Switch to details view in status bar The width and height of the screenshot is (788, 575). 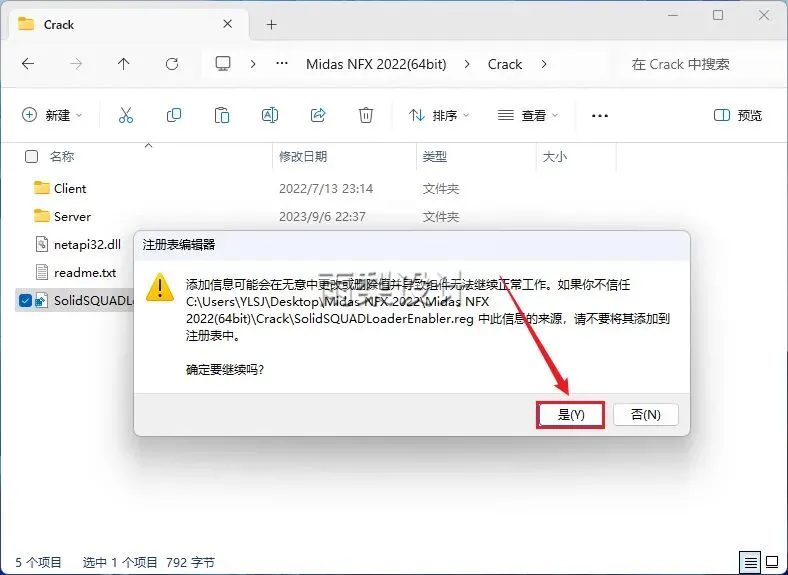pos(750,562)
